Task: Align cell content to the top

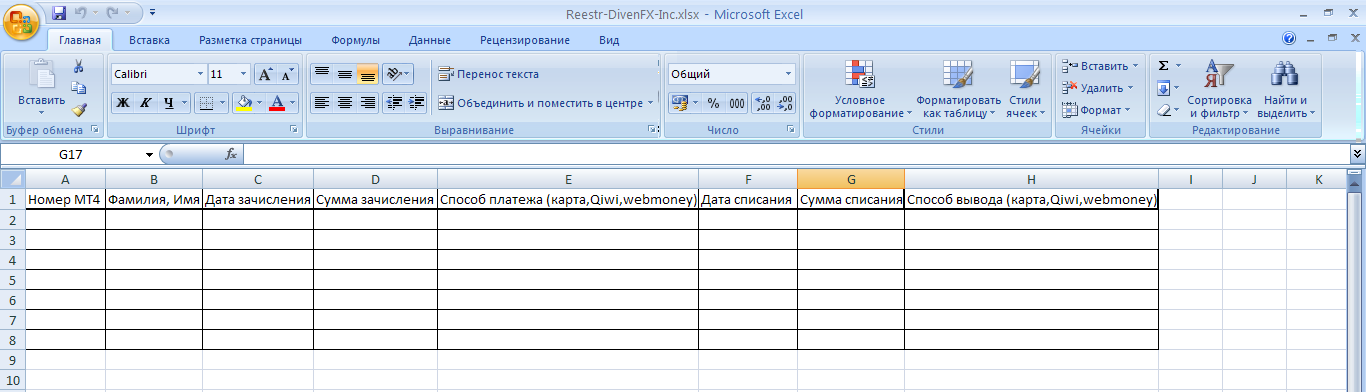Action: coord(321,74)
